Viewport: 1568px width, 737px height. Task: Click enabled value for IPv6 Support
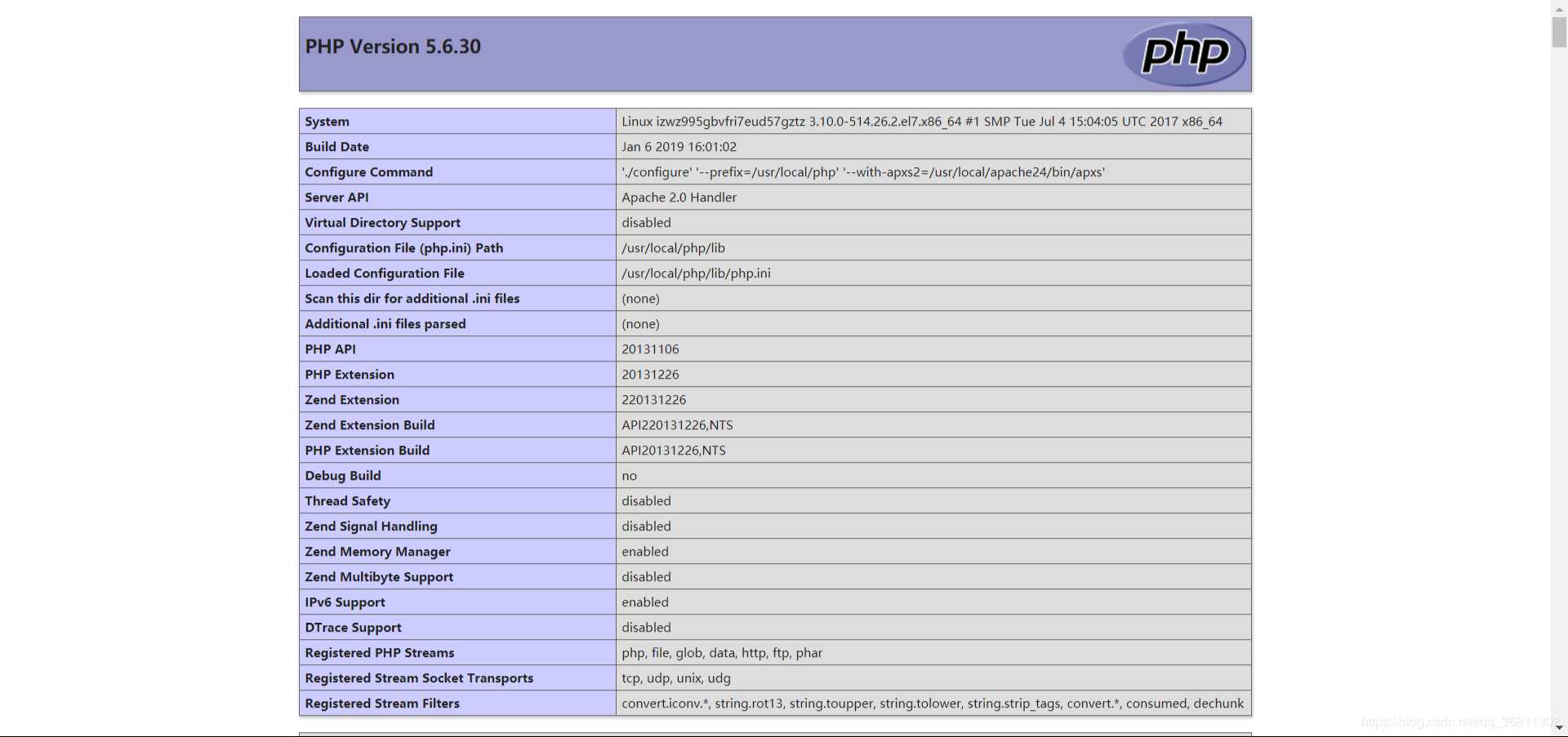(x=645, y=602)
